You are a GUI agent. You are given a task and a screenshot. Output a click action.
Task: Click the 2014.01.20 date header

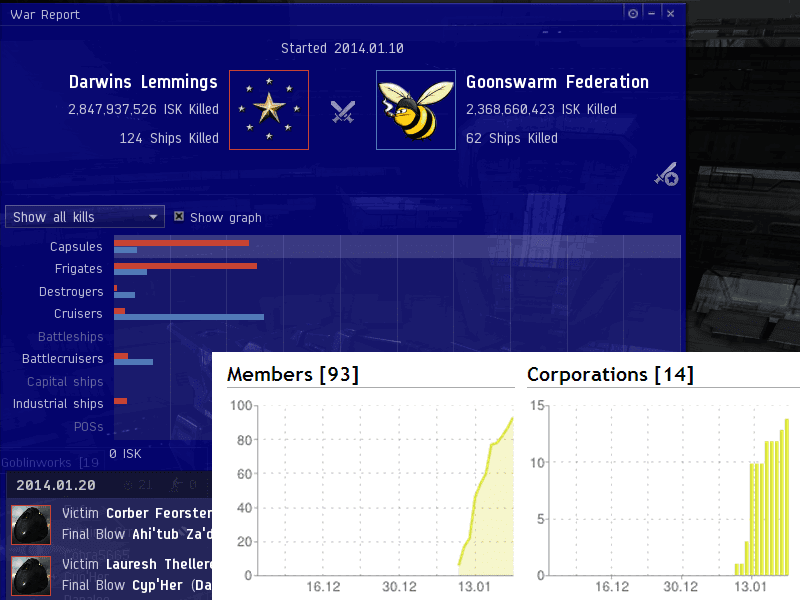pos(56,485)
